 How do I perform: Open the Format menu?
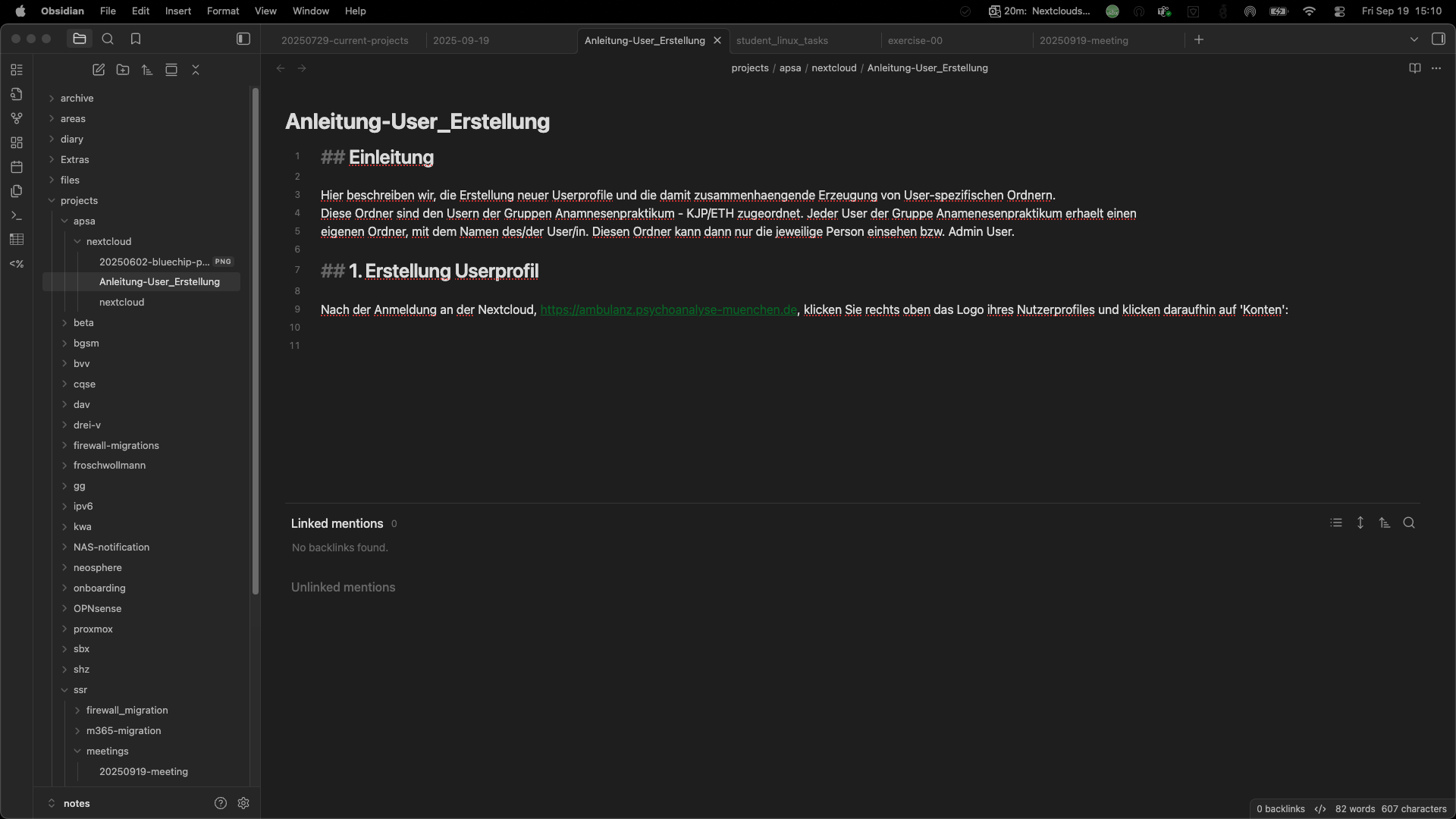click(x=223, y=11)
